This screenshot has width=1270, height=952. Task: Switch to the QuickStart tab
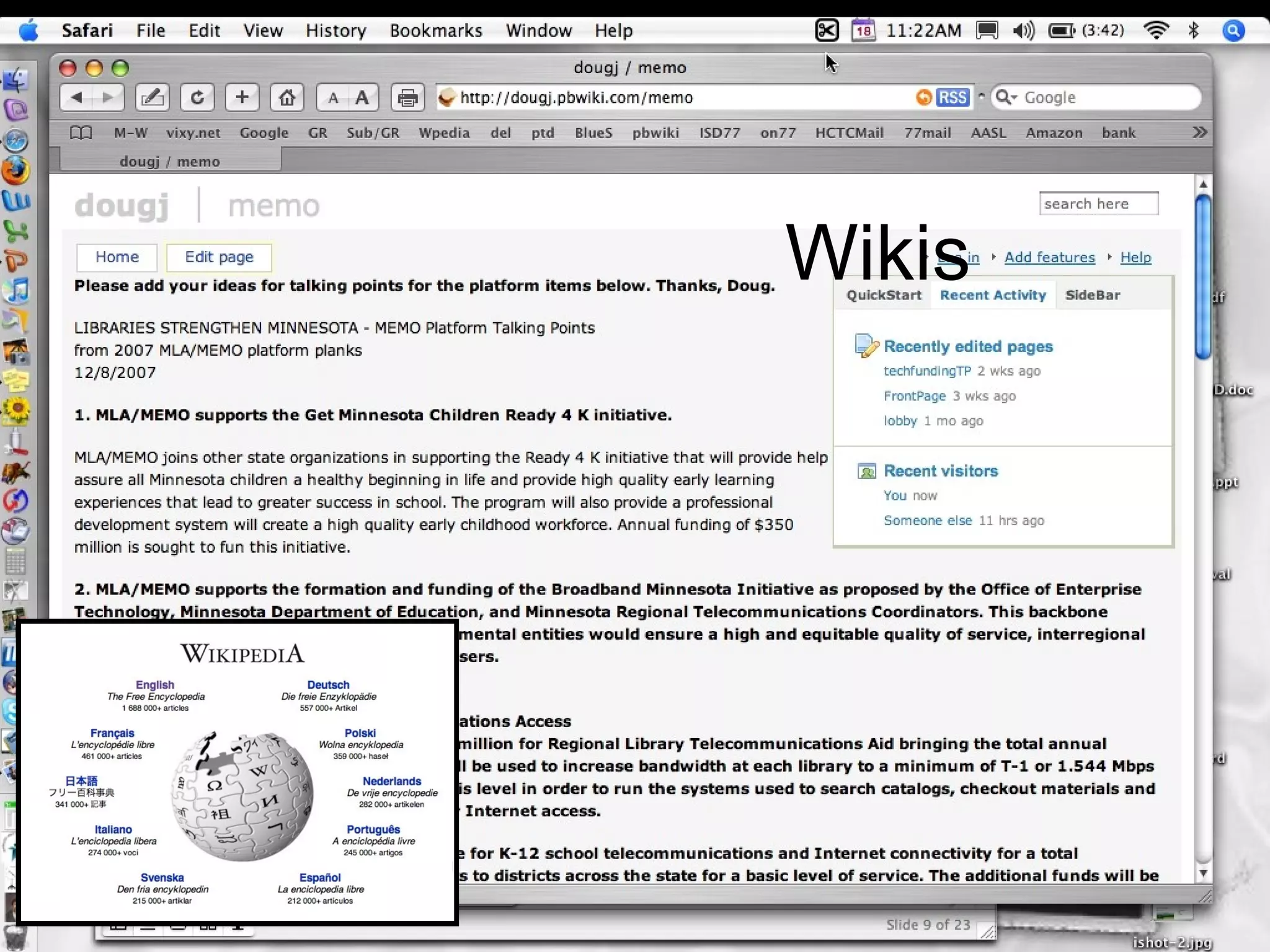pyautogui.click(x=884, y=295)
